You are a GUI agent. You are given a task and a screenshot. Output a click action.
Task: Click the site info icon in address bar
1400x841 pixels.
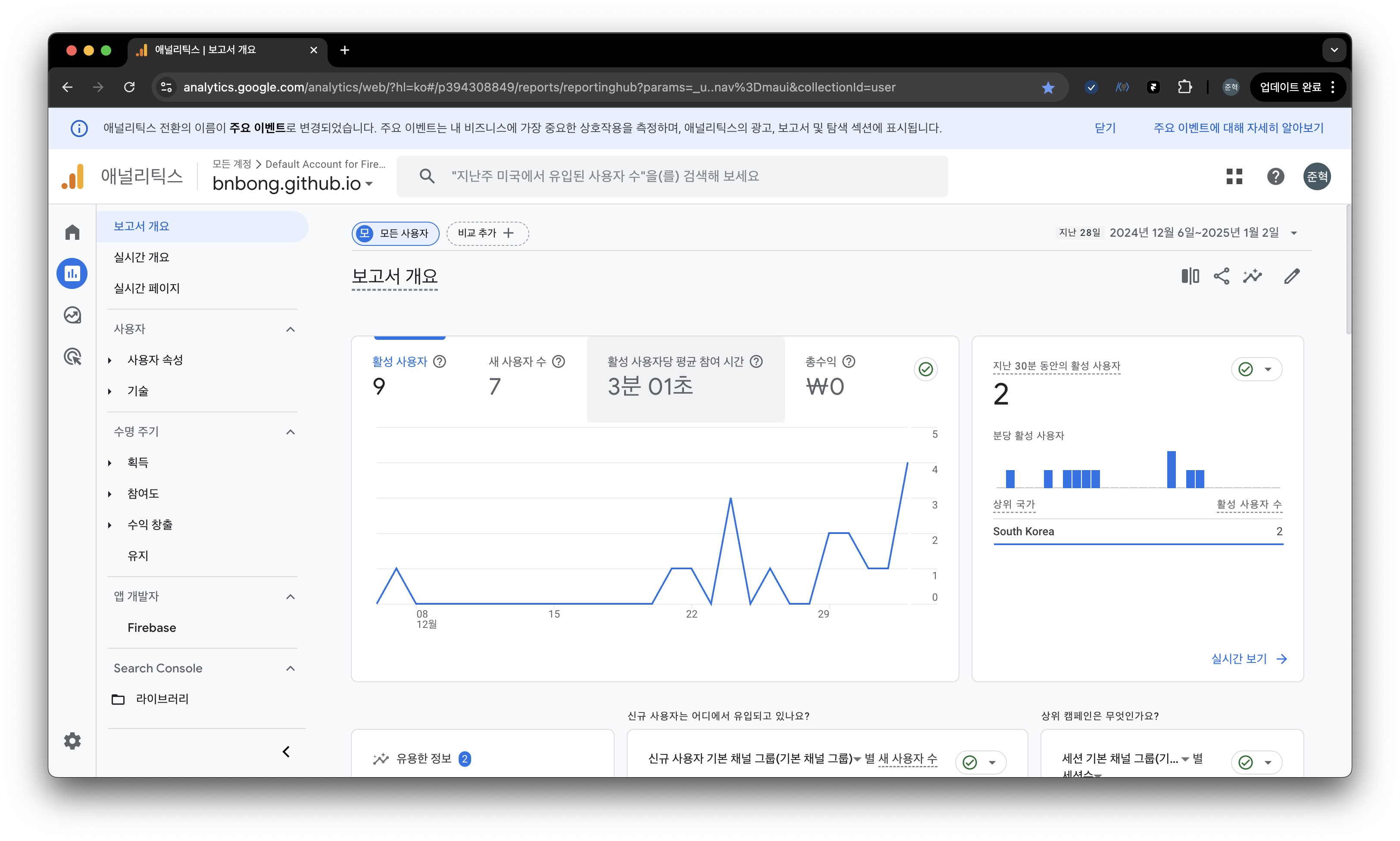pos(166,87)
